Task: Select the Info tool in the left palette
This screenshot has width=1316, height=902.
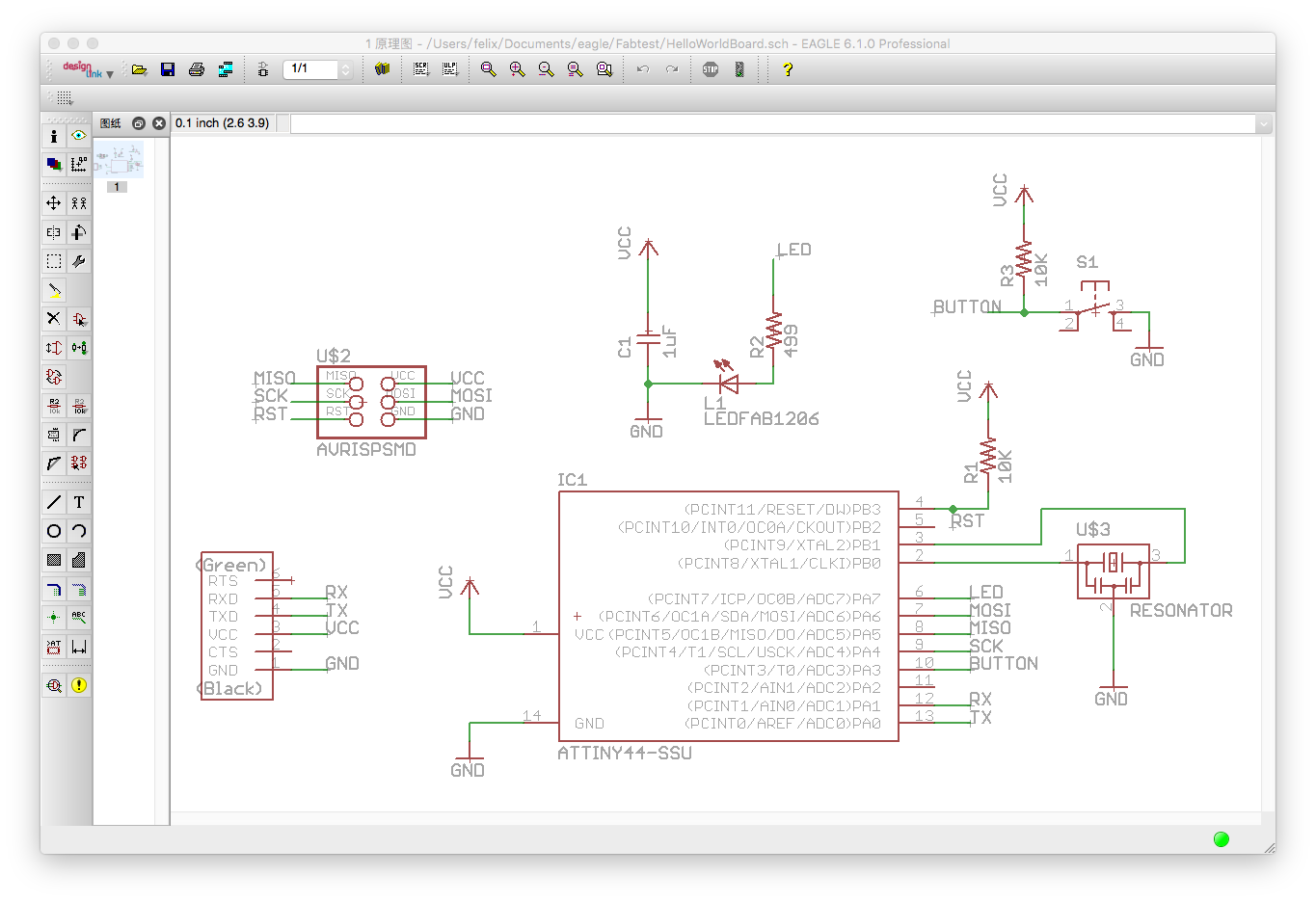Action: (x=54, y=136)
